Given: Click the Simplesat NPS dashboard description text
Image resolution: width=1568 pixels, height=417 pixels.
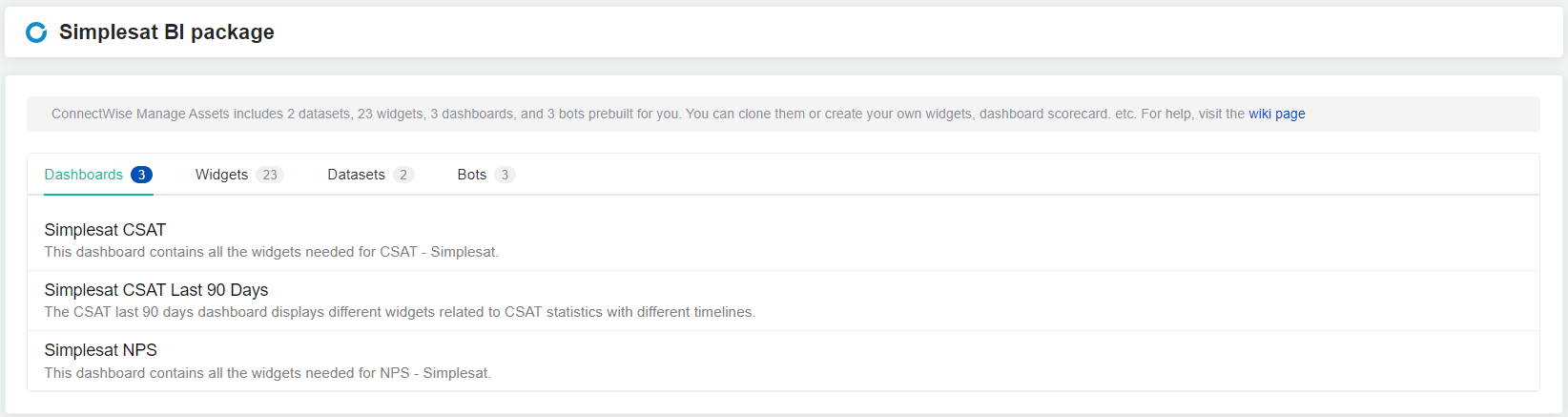Looking at the screenshot, I should [267, 373].
